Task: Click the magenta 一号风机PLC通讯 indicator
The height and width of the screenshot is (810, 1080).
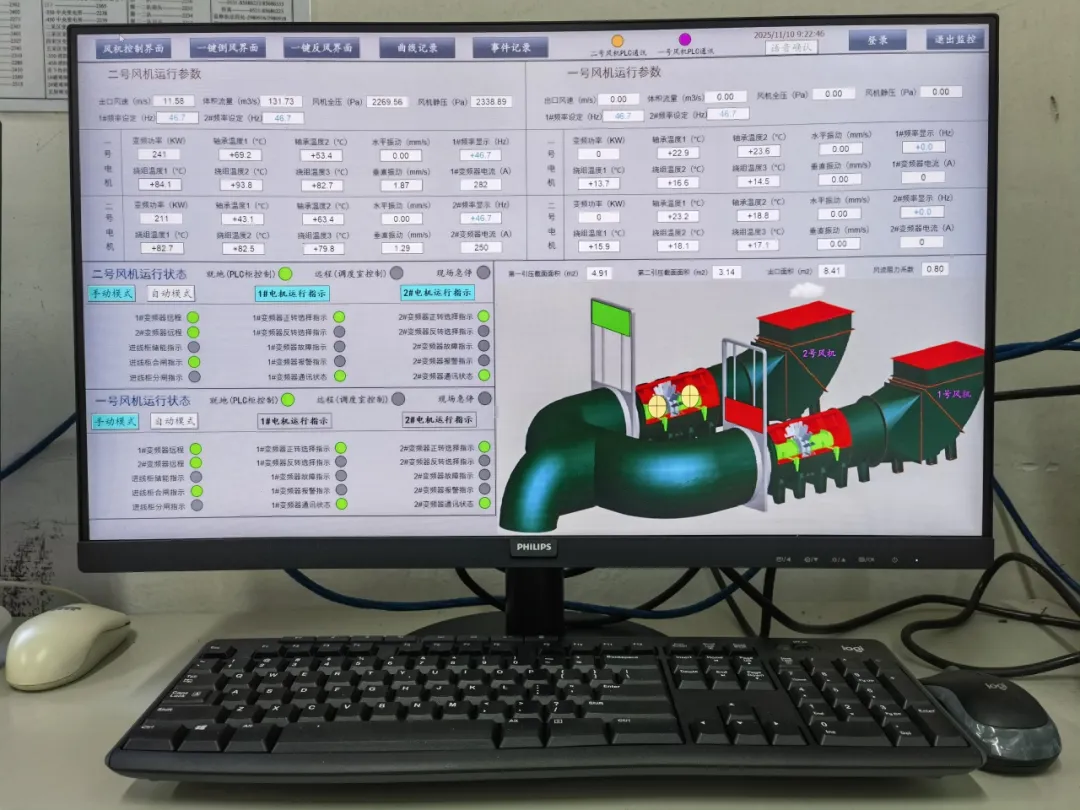Action: [685, 40]
